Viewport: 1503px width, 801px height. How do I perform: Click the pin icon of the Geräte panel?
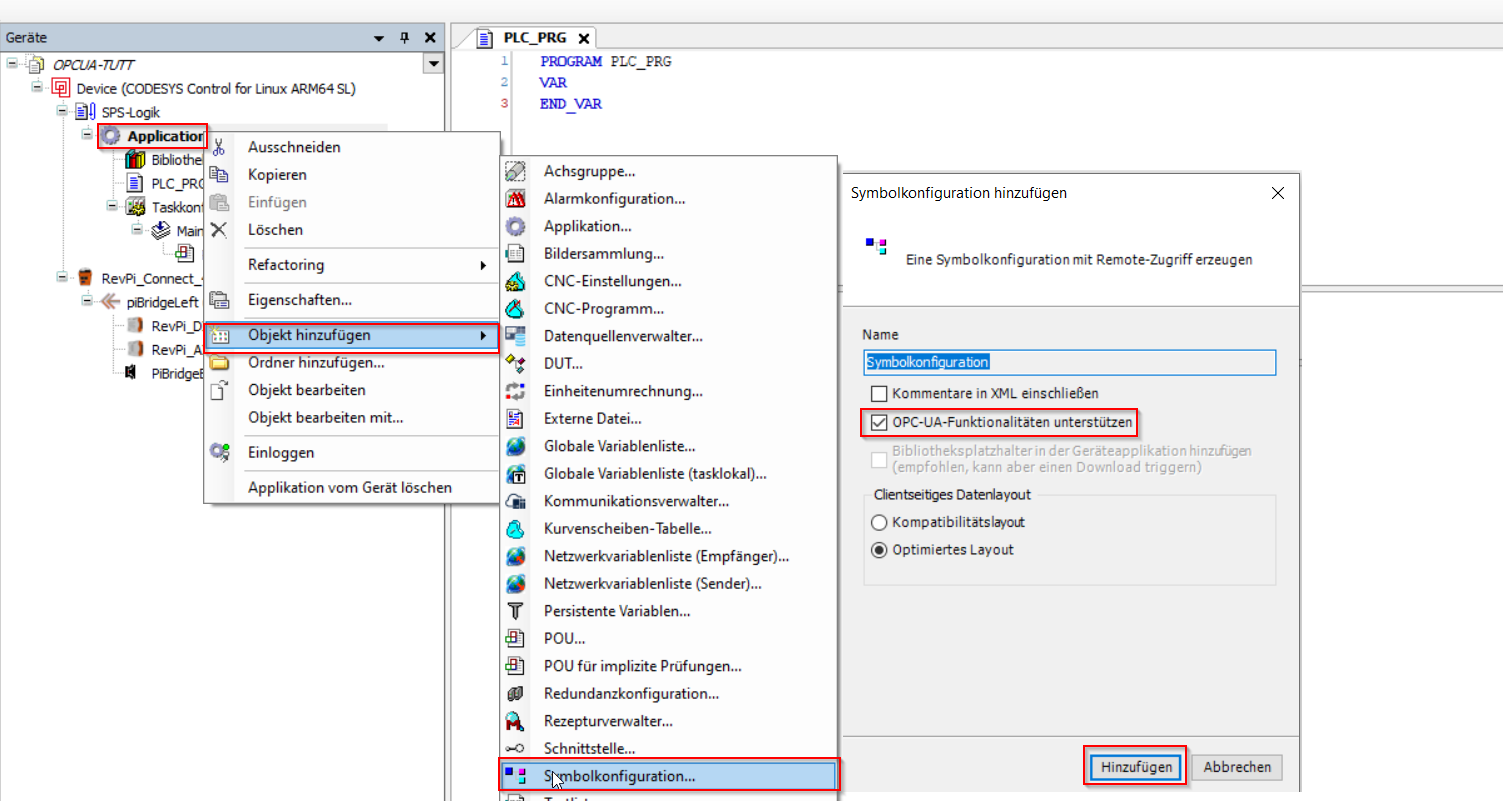click(x=404, y=38)
